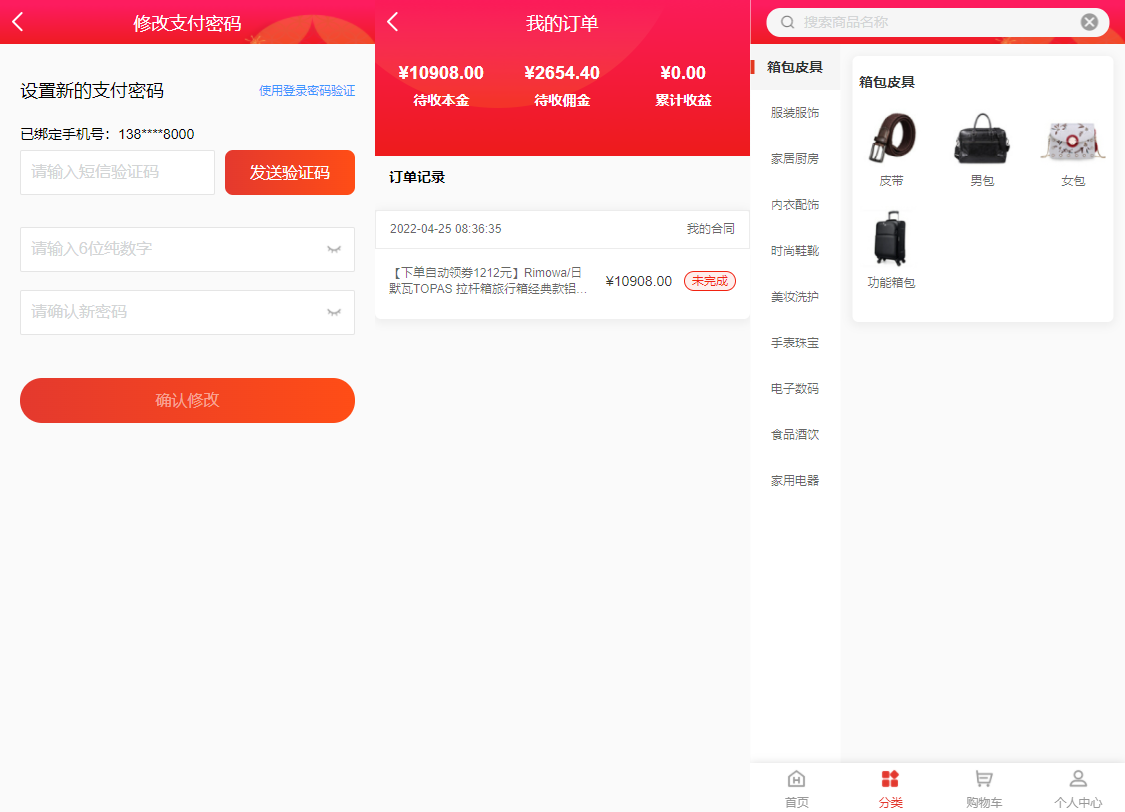Focus the 请确认新密码 field
The width and height of the screenshot is (1125, 812).
coord(187,313)
